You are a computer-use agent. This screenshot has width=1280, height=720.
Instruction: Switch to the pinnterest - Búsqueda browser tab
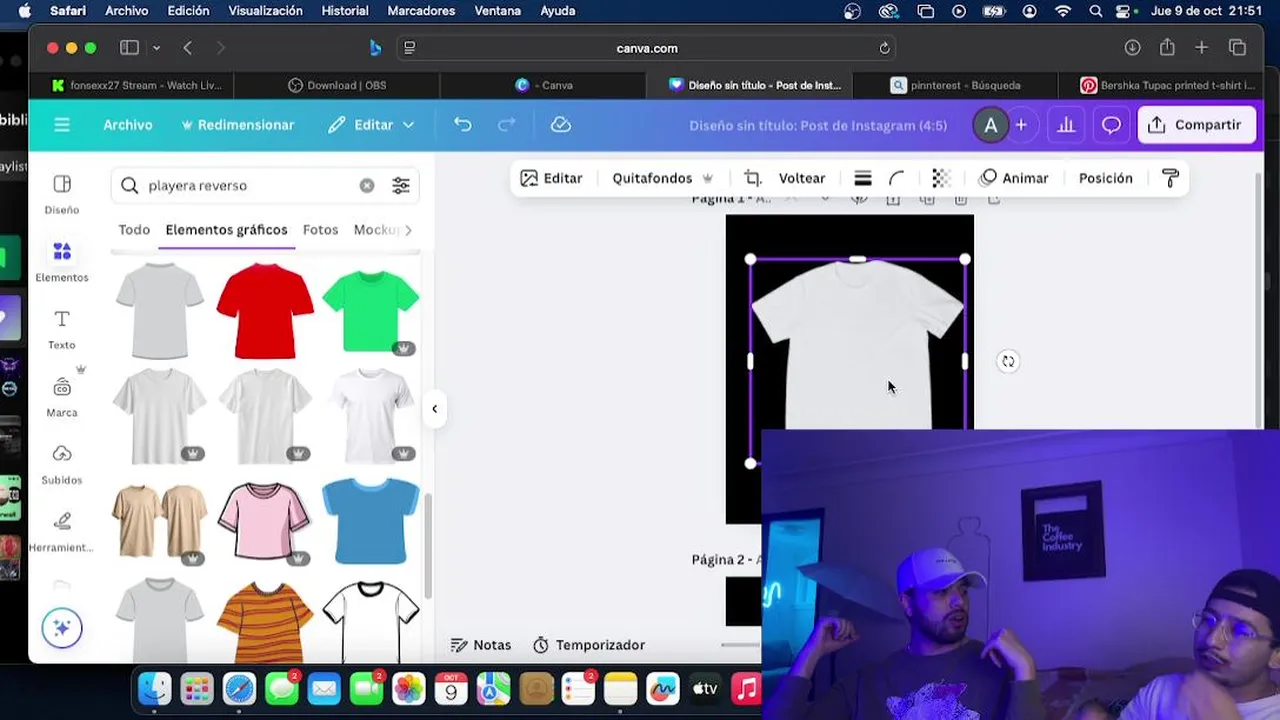955,85
